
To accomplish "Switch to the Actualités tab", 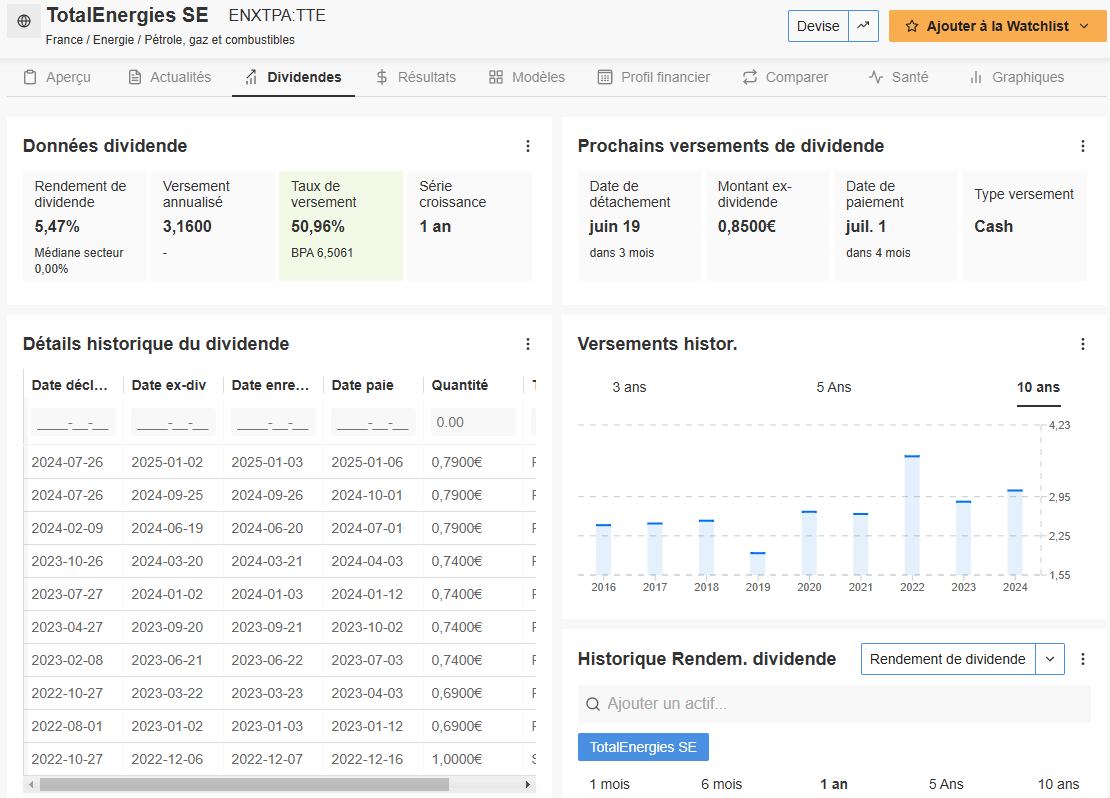I will pyautogui.click(x=170, y=77).
